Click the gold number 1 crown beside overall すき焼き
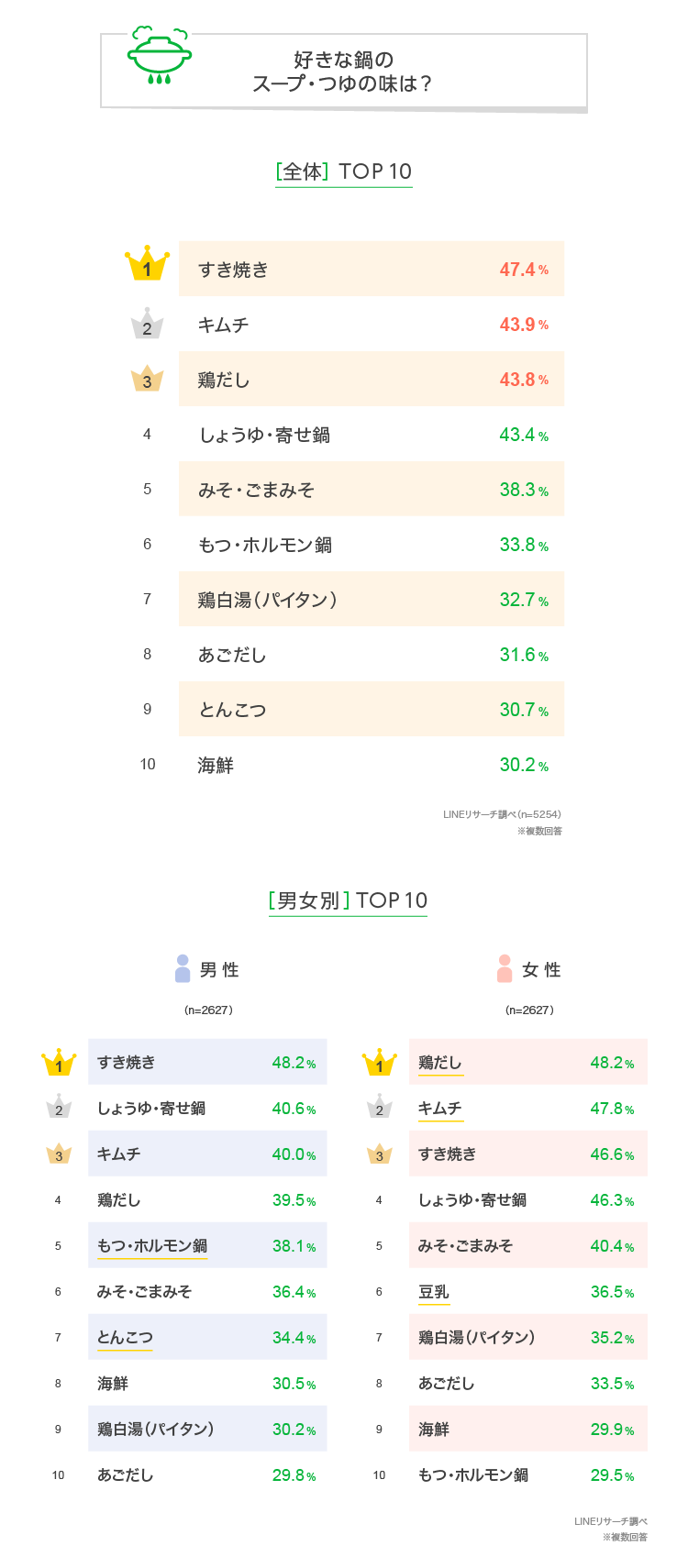 click(147, 265)
